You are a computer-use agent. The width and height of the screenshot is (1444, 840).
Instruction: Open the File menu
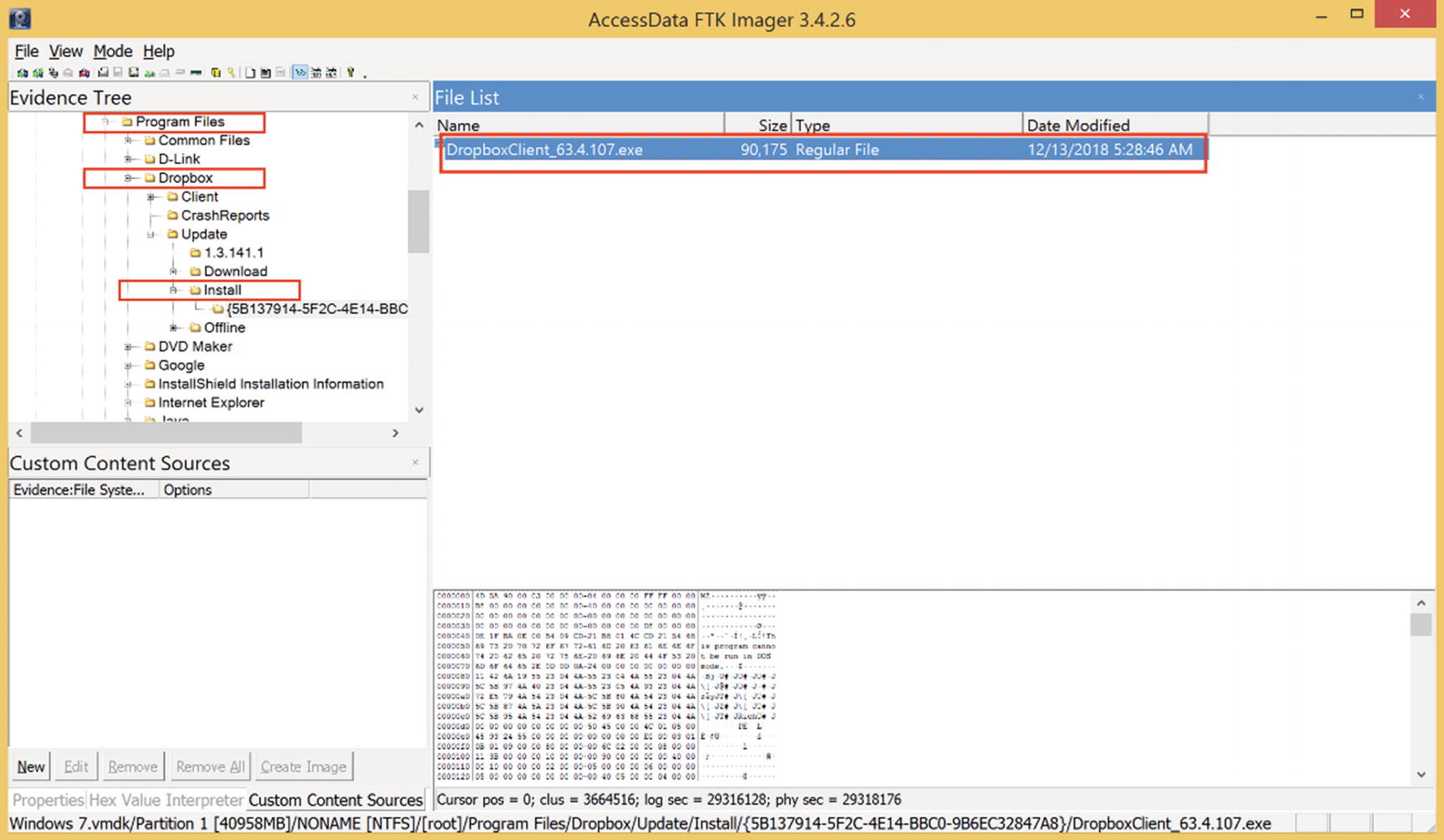tap(26, 51)
